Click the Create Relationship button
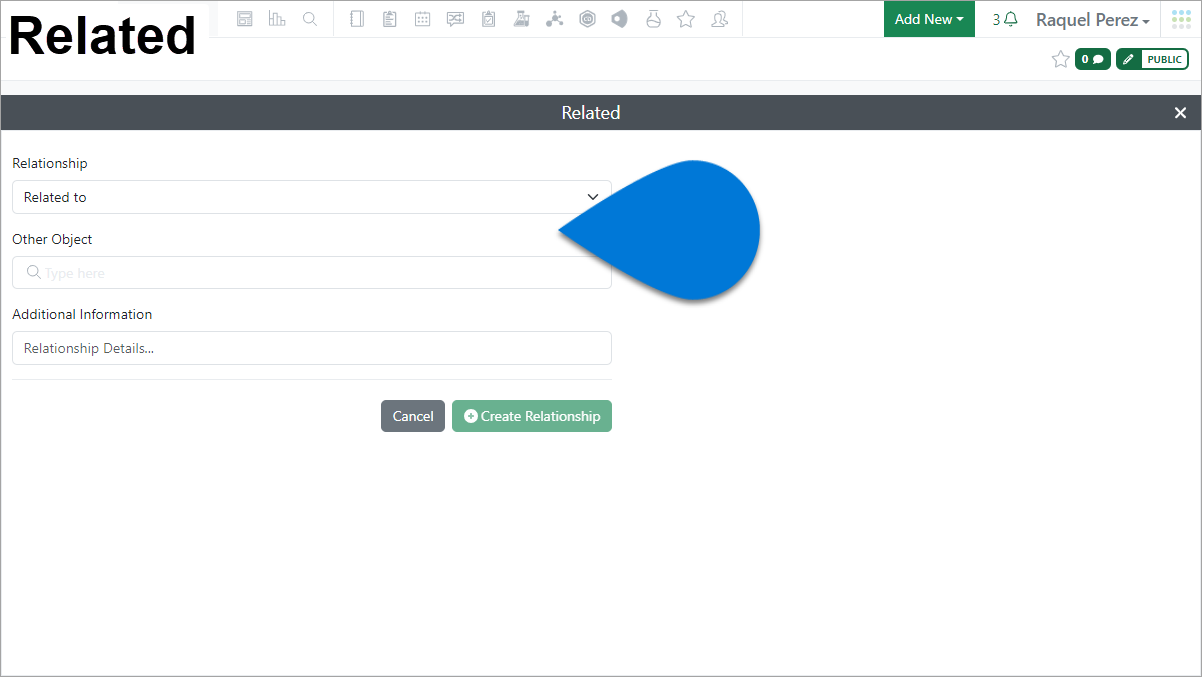 532,416
